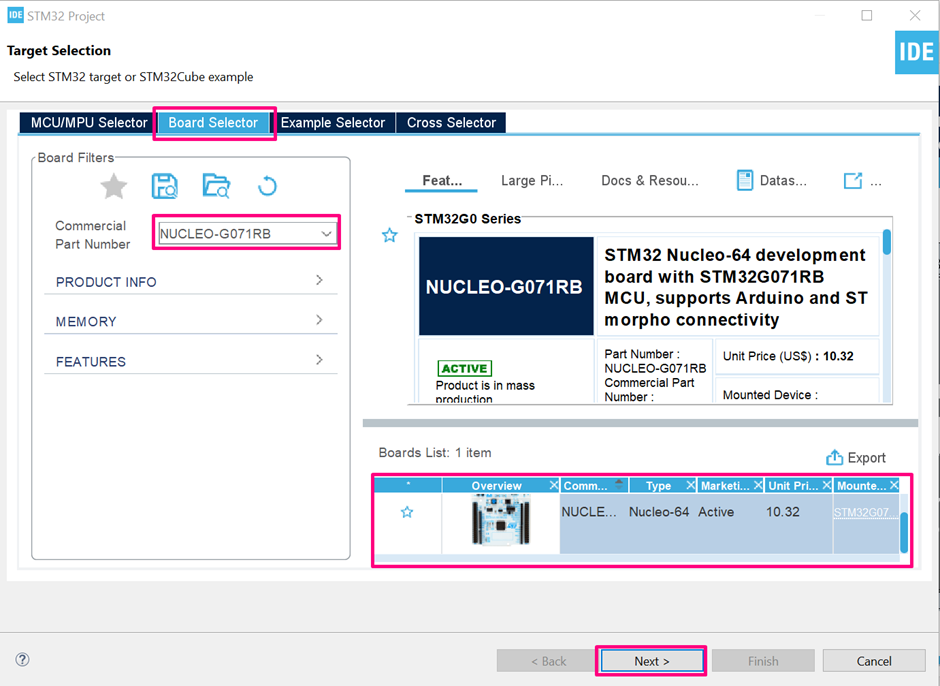This screenshot has width=940, height=686.
Task: Select 'NUCLE...' part number cell
Action: coord(589,512)
